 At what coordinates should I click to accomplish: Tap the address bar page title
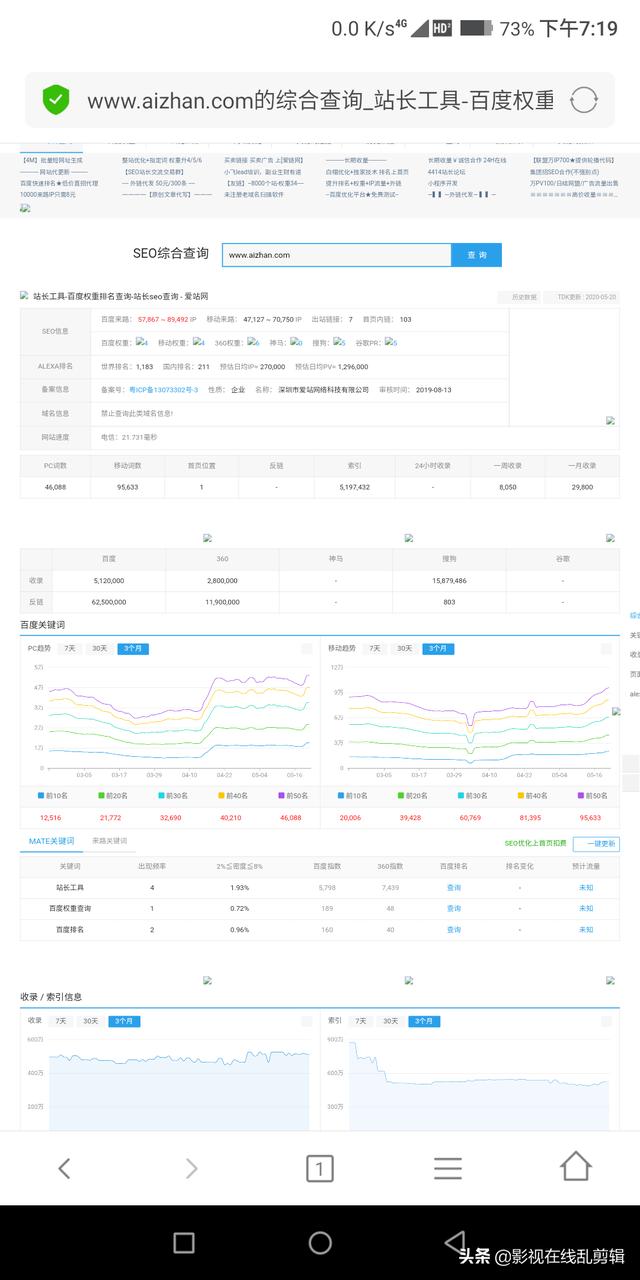click(320, 100)
